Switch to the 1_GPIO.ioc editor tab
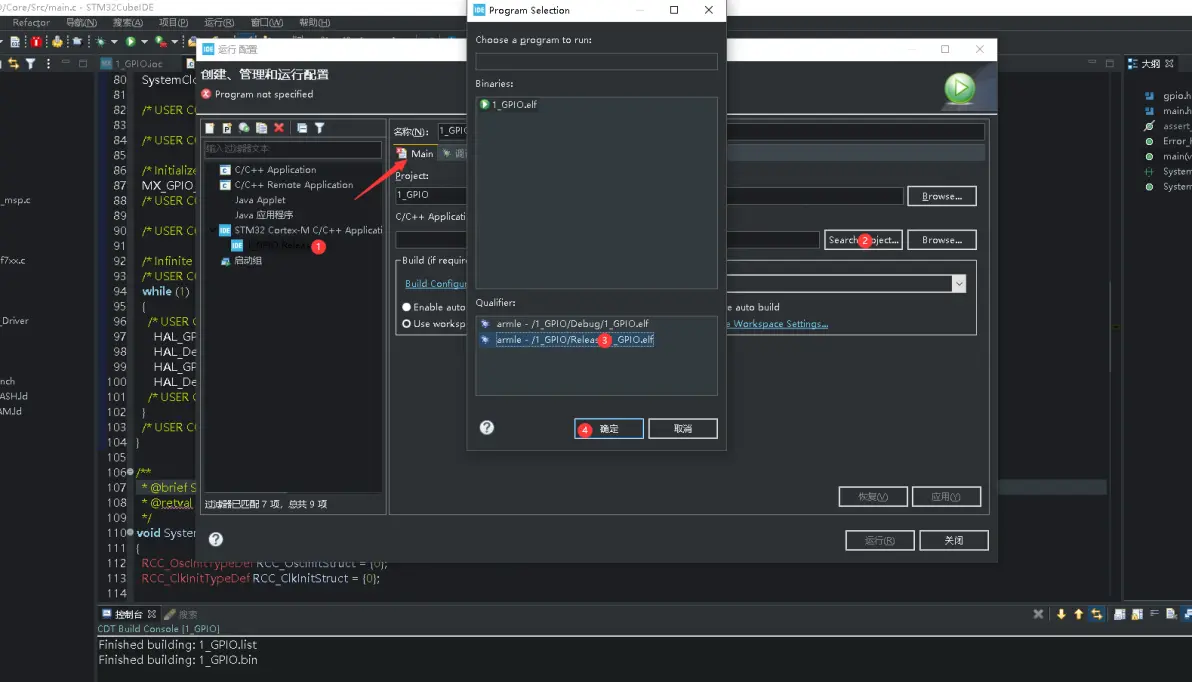 [x=133, y=64]
